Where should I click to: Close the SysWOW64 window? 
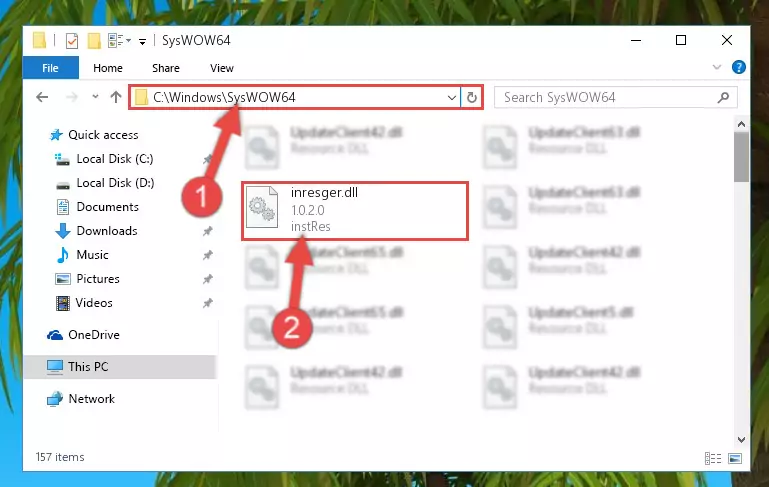pyautogui.click(x=727, y=40)
